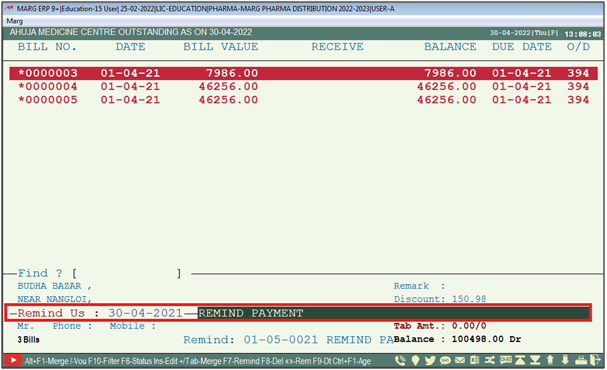Click the BALANCE column header
The height and width of the screenshot is (370, 607).
[450, 47]
